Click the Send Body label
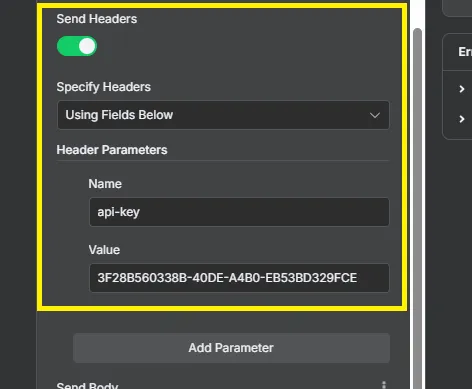The image size is (472, 389). click(87, 385)
